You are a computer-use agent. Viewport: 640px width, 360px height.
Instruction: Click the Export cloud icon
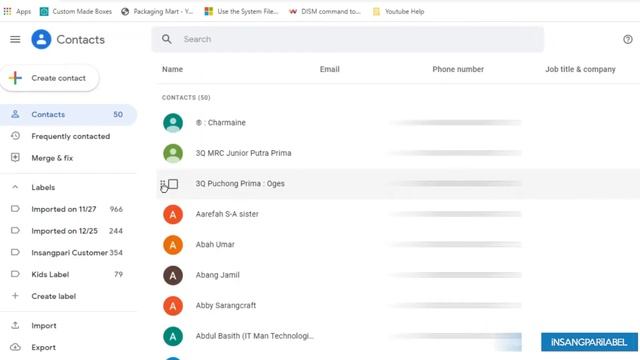[15, 347]
